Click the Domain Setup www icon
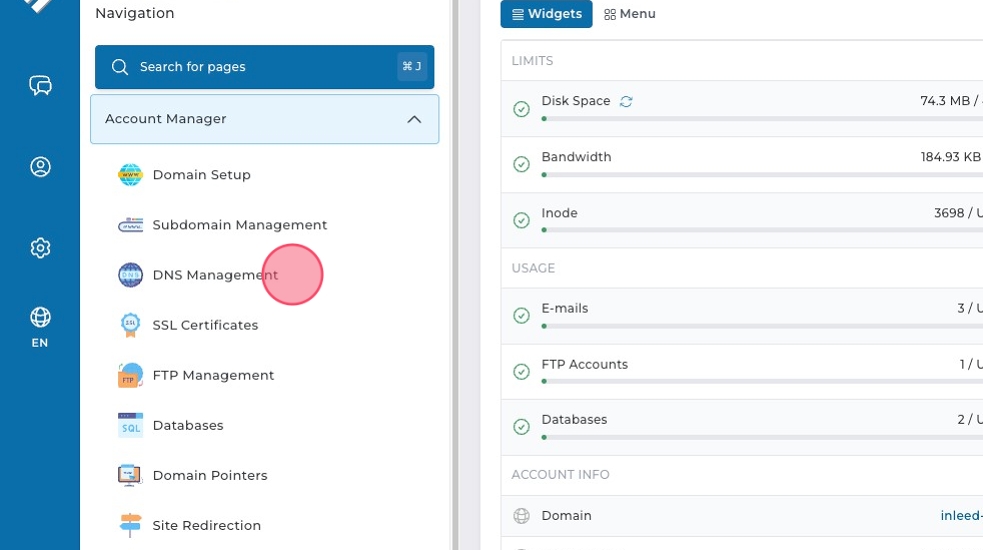Image resolution: width=983 pixels, height=550 pixels. point(130,175)
